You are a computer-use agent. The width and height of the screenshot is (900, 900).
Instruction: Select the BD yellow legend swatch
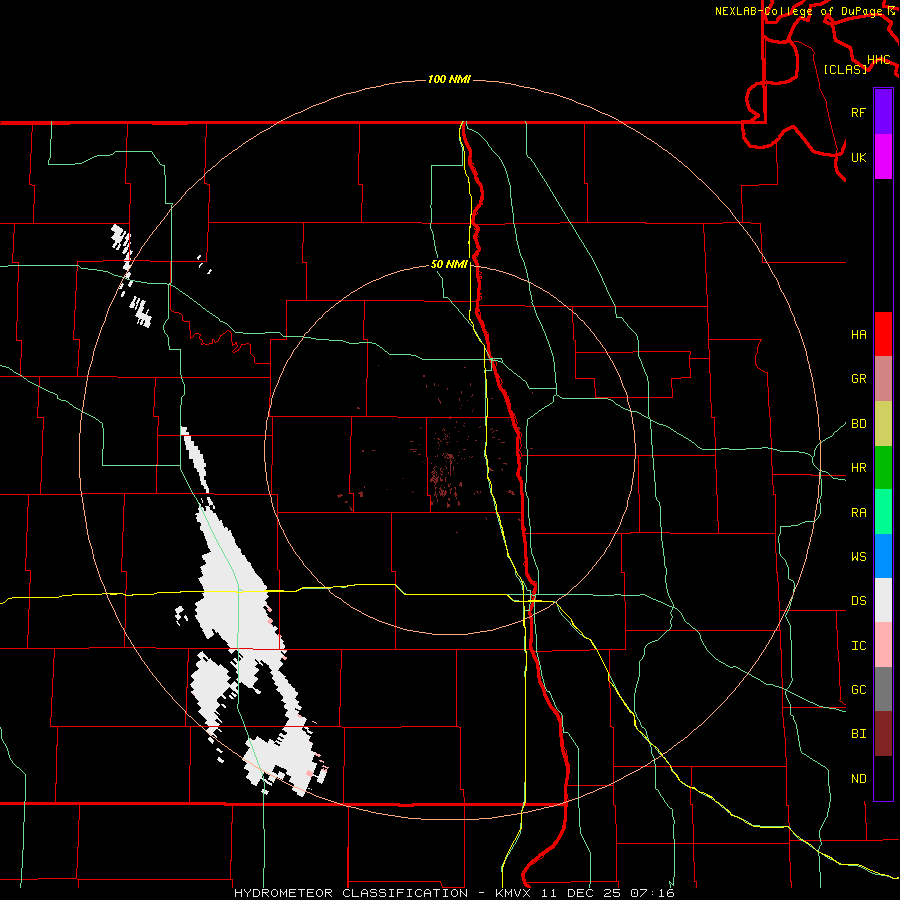(883, 424)
